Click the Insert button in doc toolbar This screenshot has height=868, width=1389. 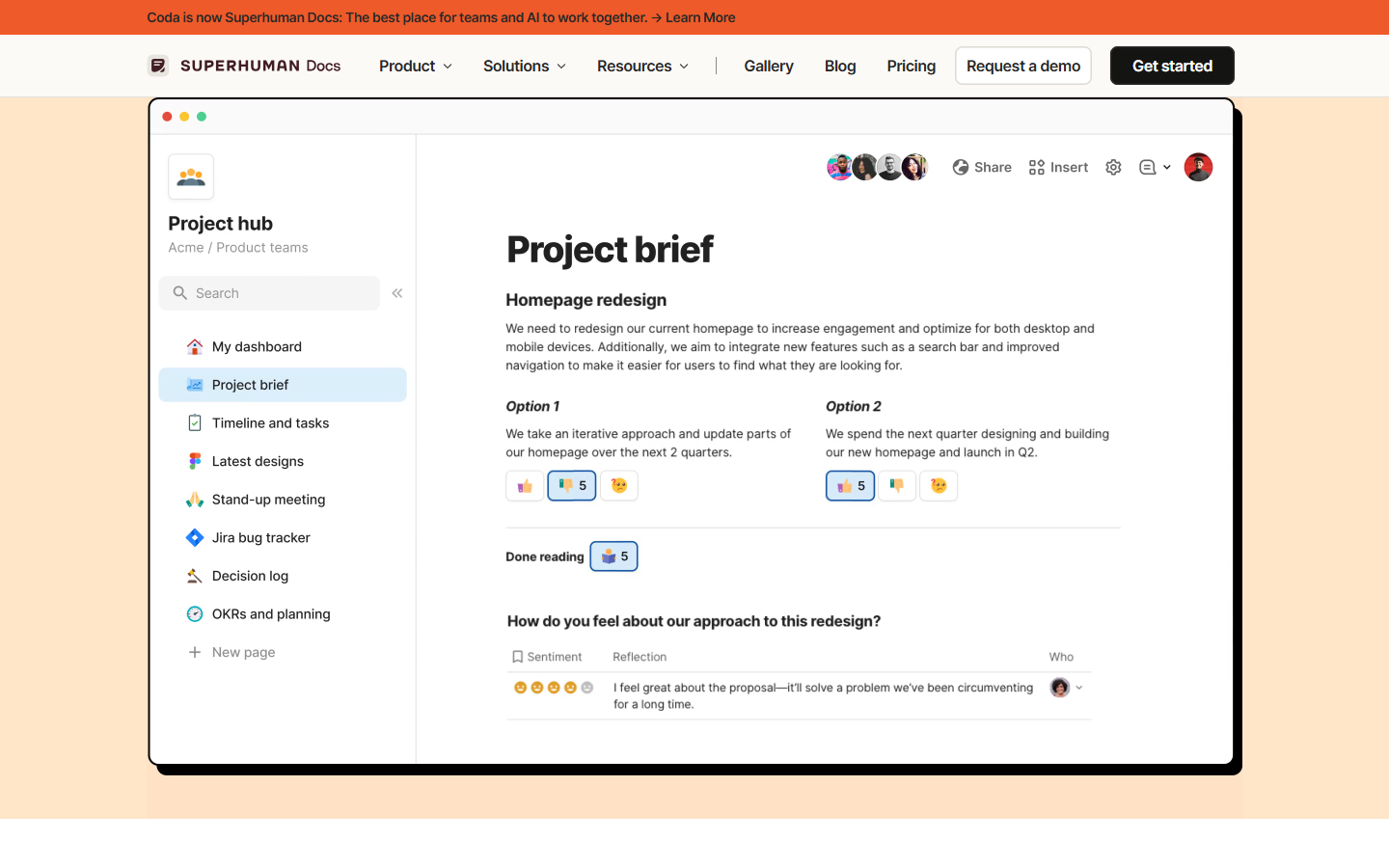[1058, 167]
